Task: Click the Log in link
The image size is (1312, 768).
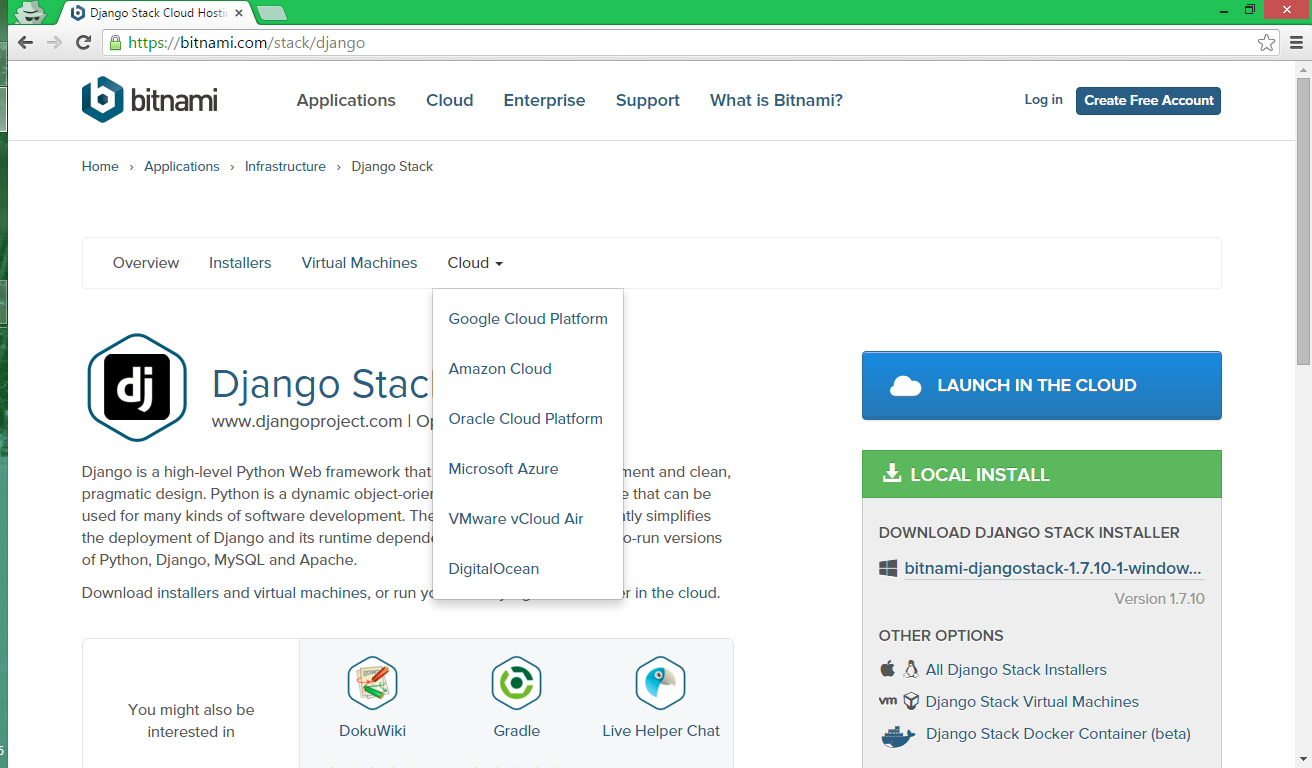Action: (1043, 100)
